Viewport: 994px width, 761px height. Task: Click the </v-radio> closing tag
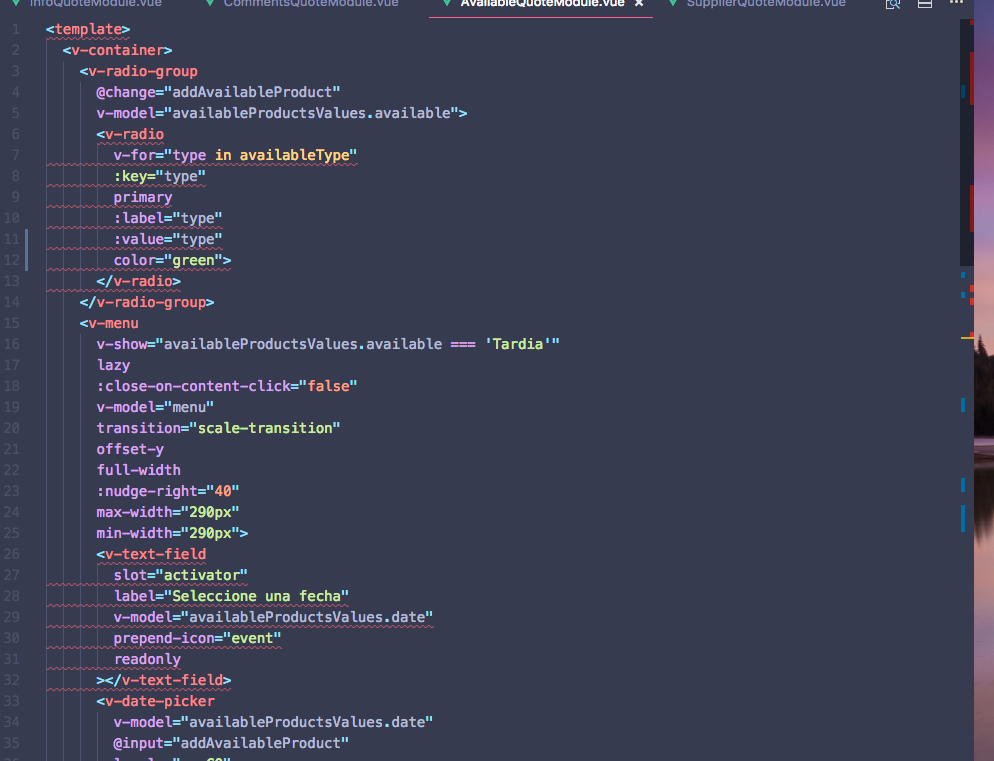tap(138, 281)
